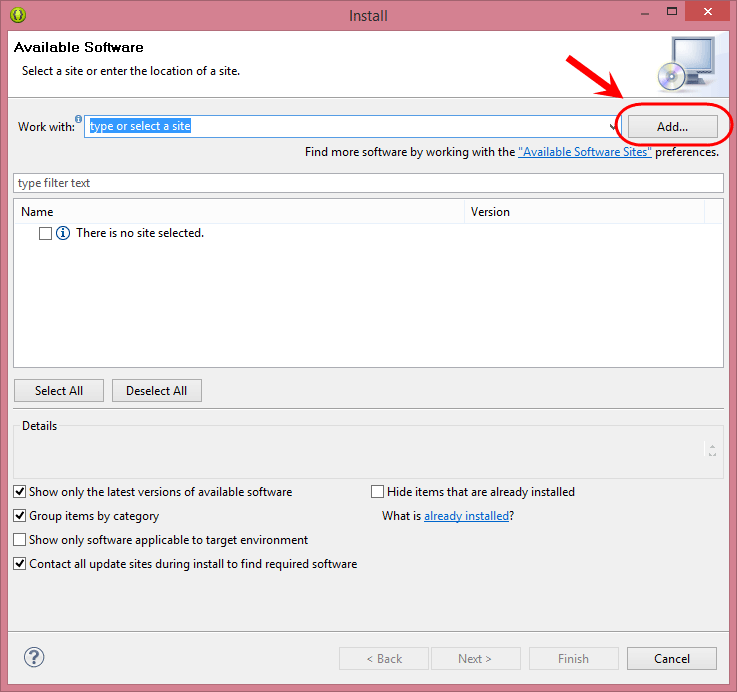Image resolution: width=737 pixels, height=692 pixels.
Task: Click the help question mark icon
Action: (x=34, y=657)
